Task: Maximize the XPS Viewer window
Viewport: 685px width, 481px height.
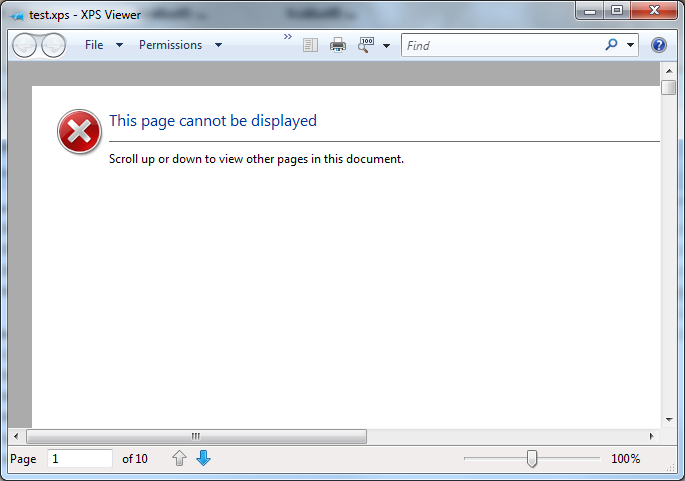Action: click(617, 11)
